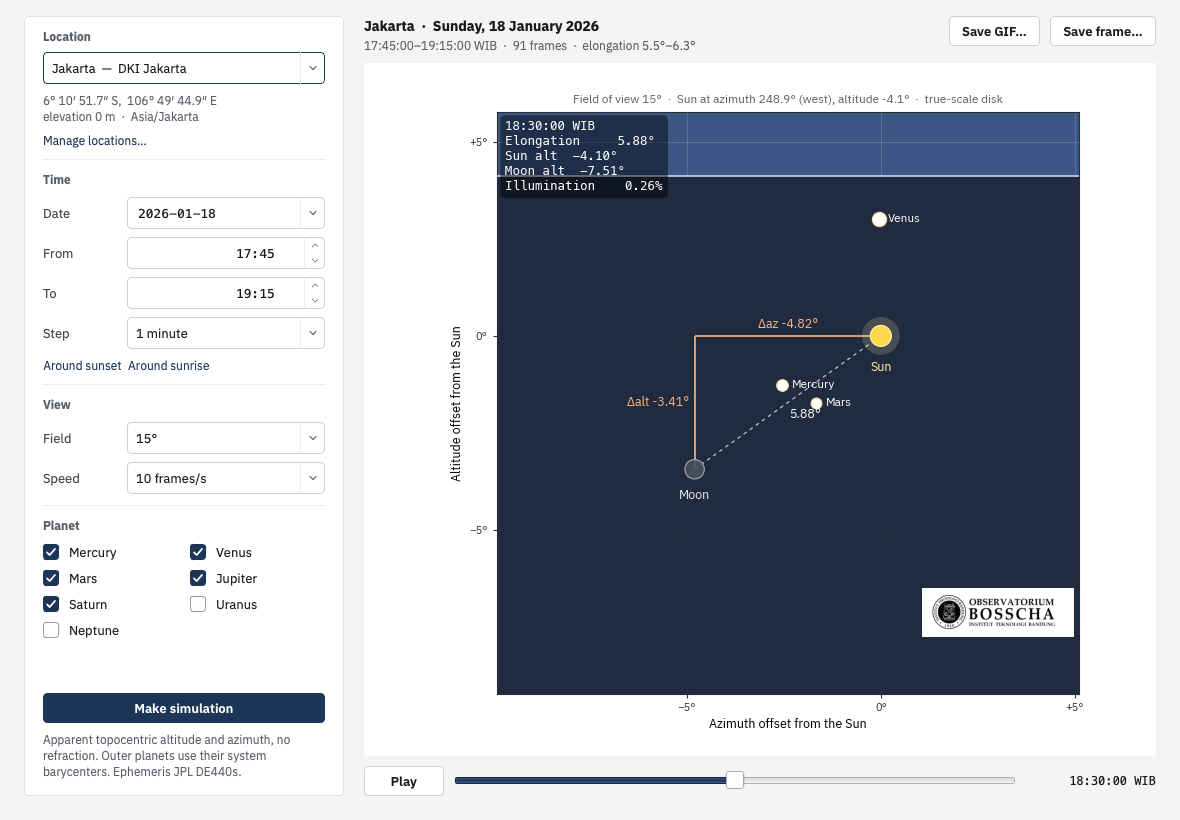Uncheck the Mercury planet checkbox
1180x820 pixels.
[x=51, y=552]
